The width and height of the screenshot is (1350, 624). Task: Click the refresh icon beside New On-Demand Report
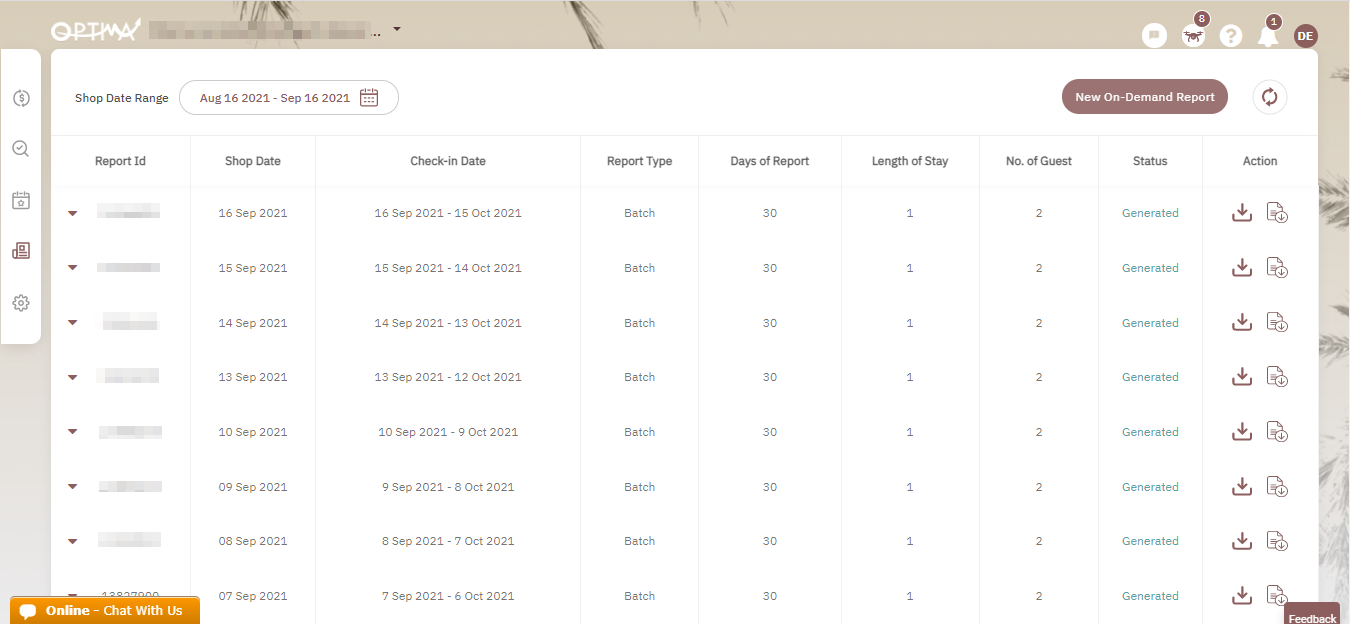coord(1270,97)
